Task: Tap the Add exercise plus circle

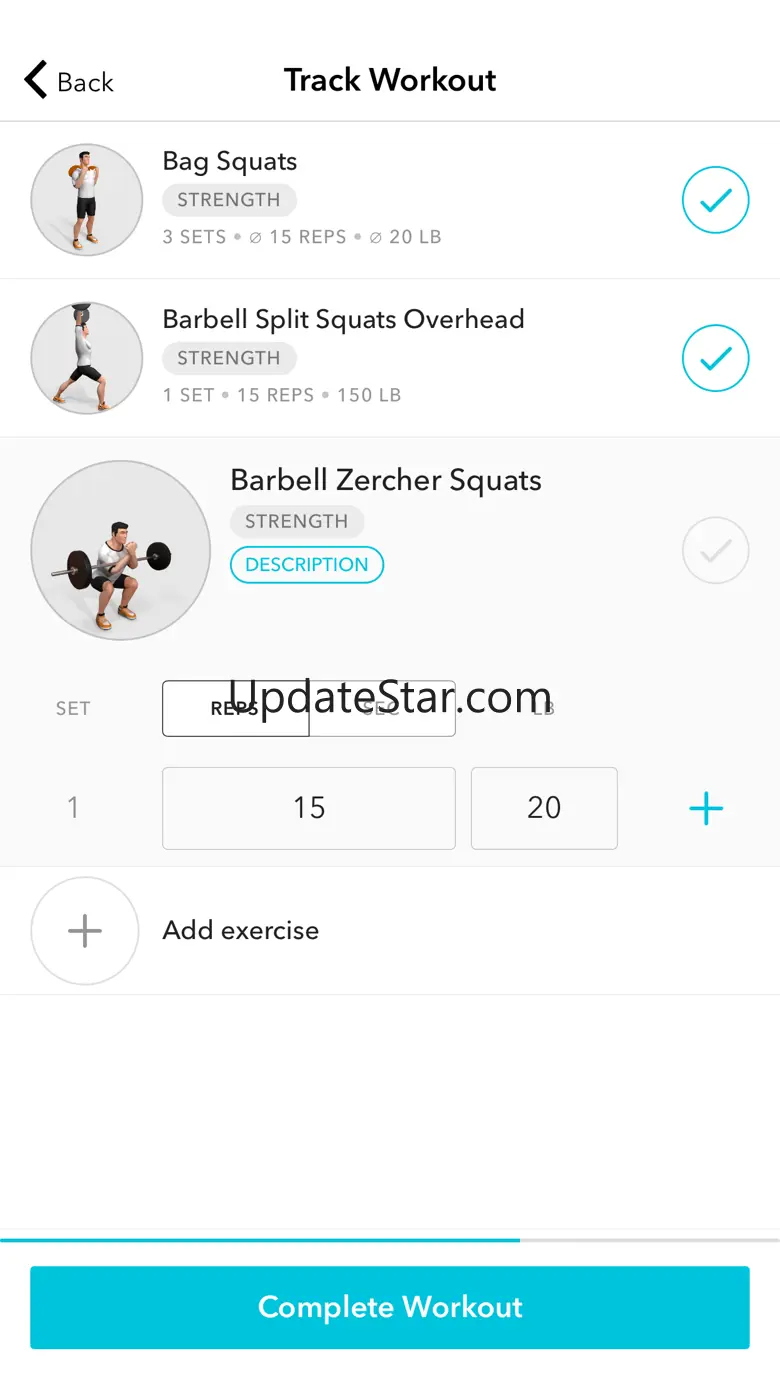Action: click(85, 931)
